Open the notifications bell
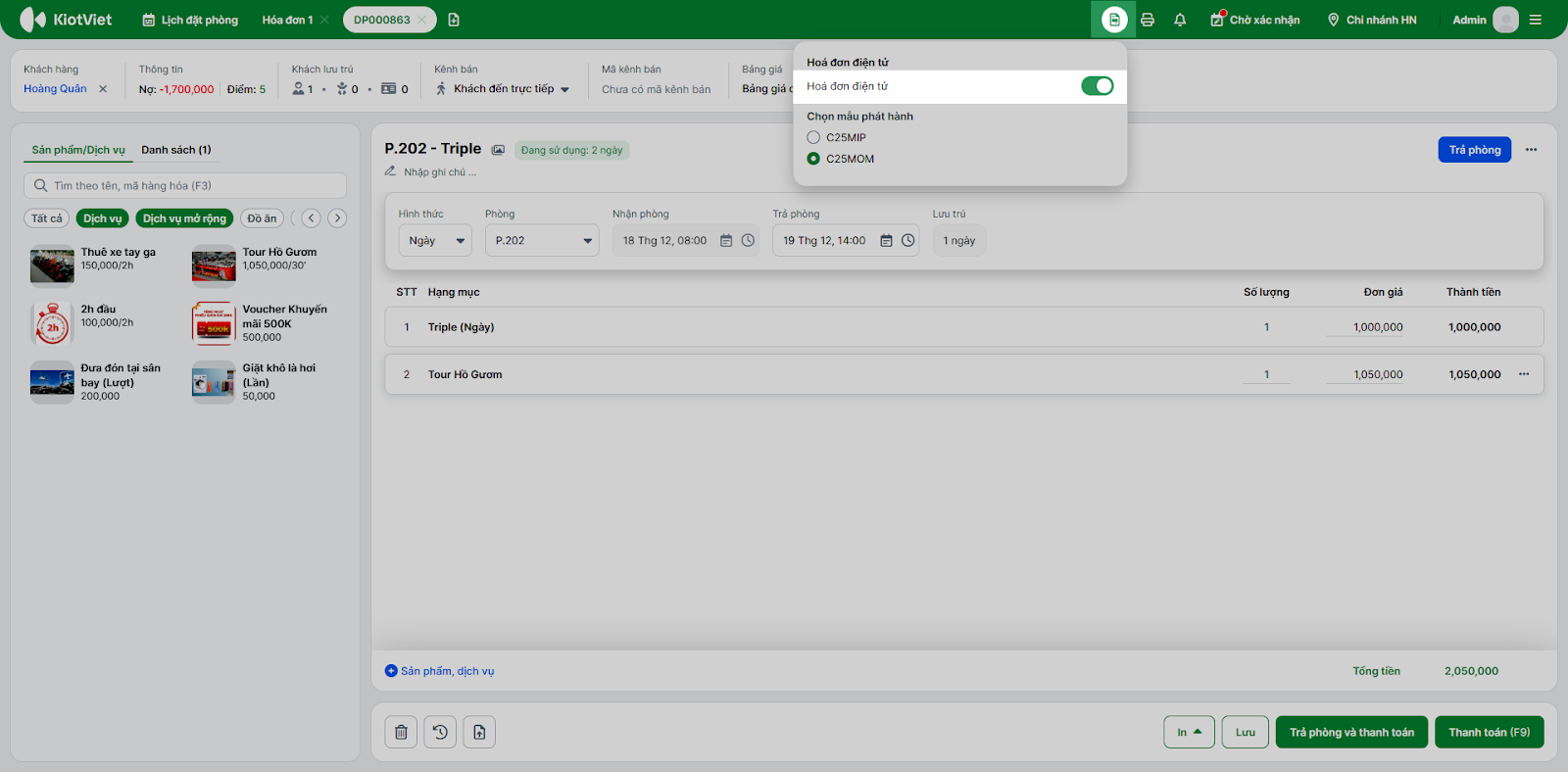 (1180, 20)
